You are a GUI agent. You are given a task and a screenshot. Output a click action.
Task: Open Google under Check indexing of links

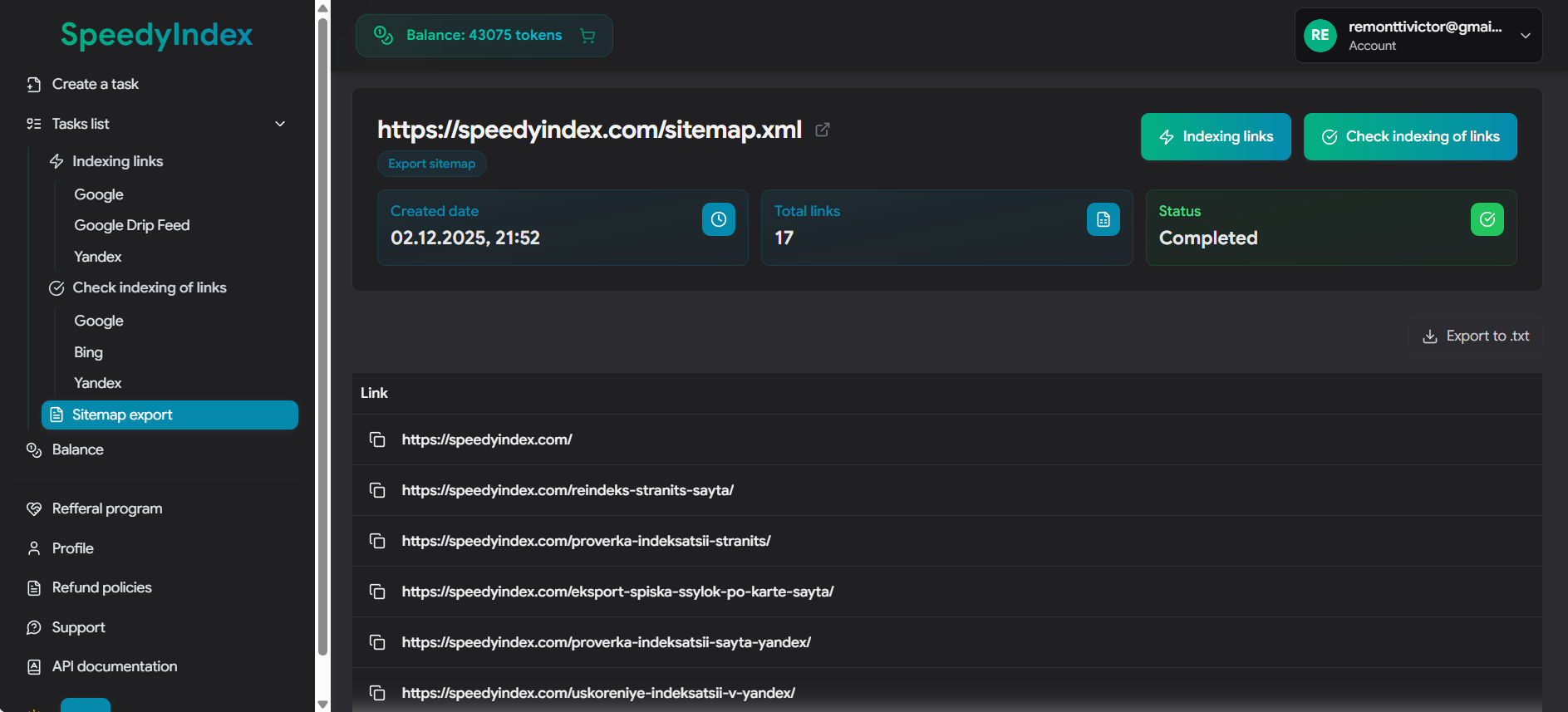[99, 321]
